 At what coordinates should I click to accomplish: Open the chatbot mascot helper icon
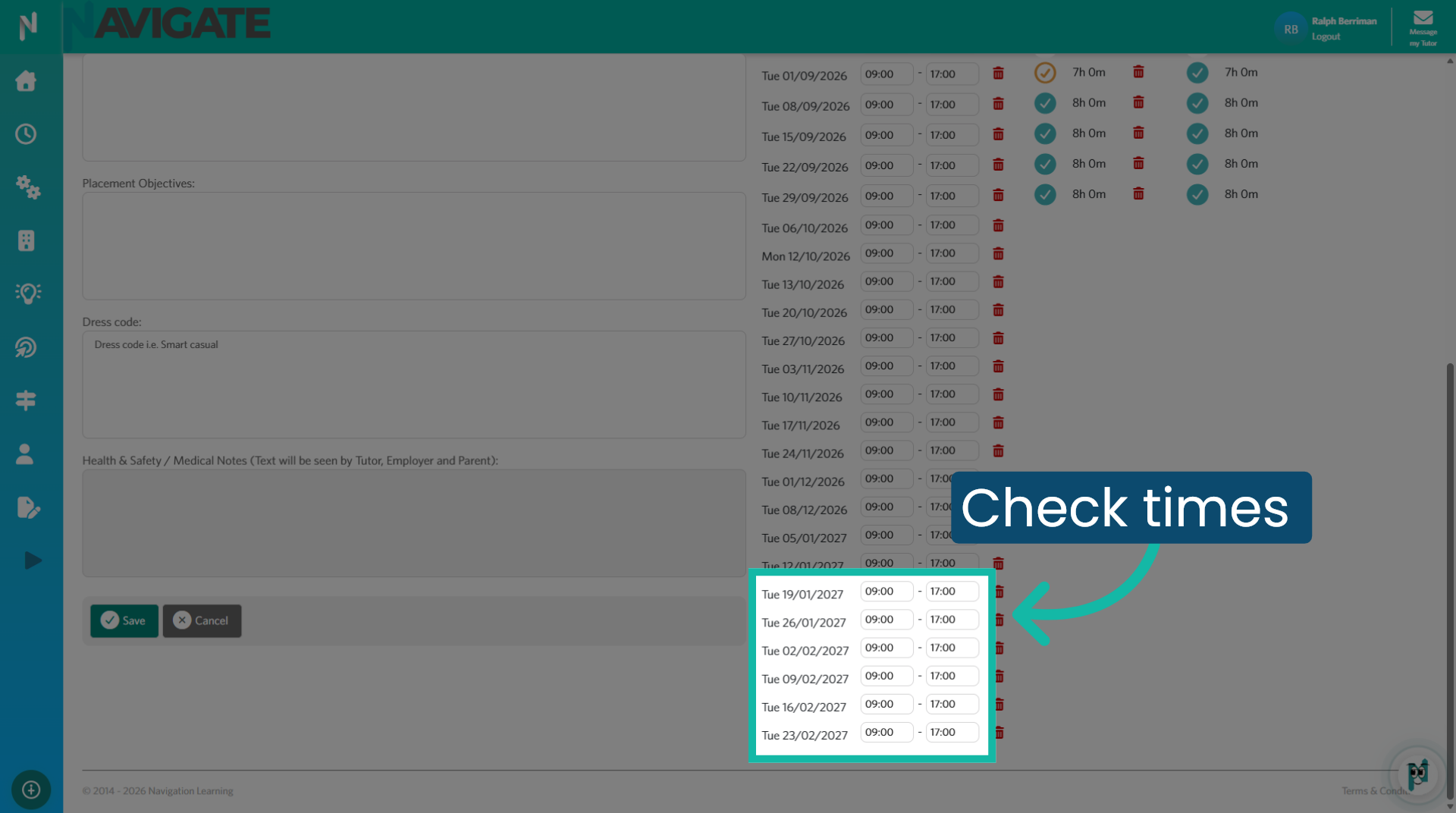pyautogui.click(x=1417, y=774)
